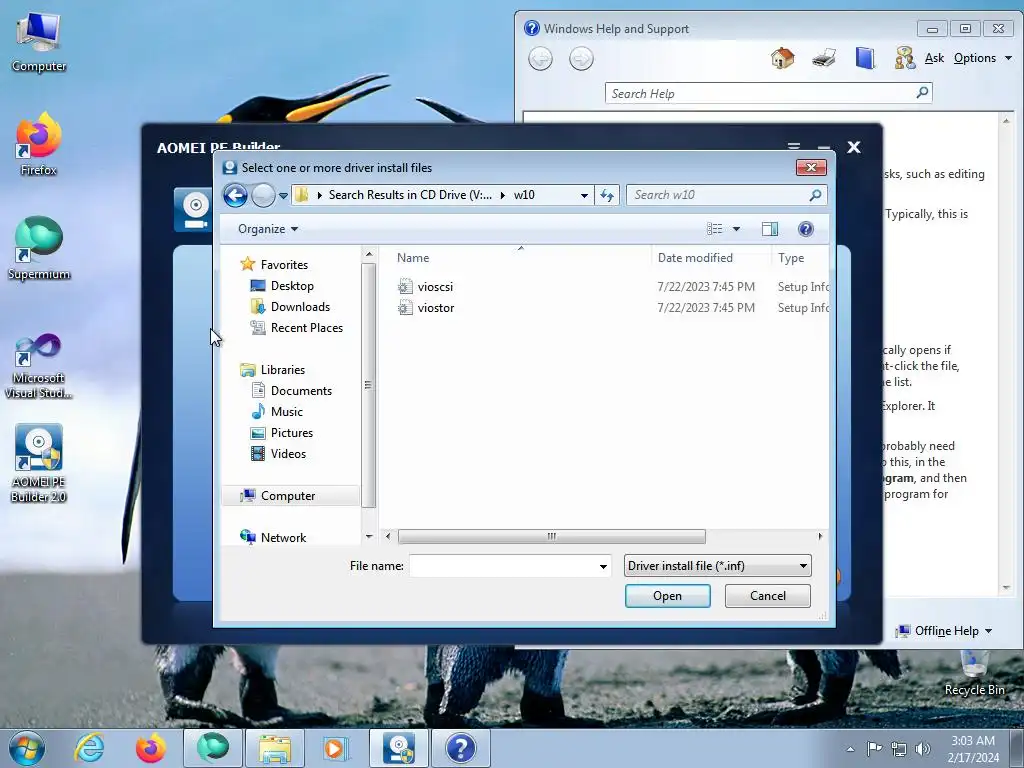Click the Back arrow in file dialog

[x=235, y=195]
